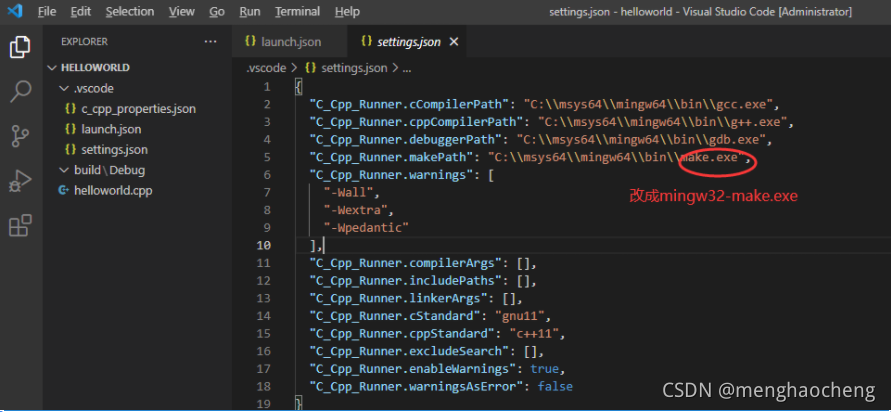Viewport: 891px width, 412px height.
Task: Click JSON icon beside c_cpp_properties.json in tree
Action: click(70, 109)
